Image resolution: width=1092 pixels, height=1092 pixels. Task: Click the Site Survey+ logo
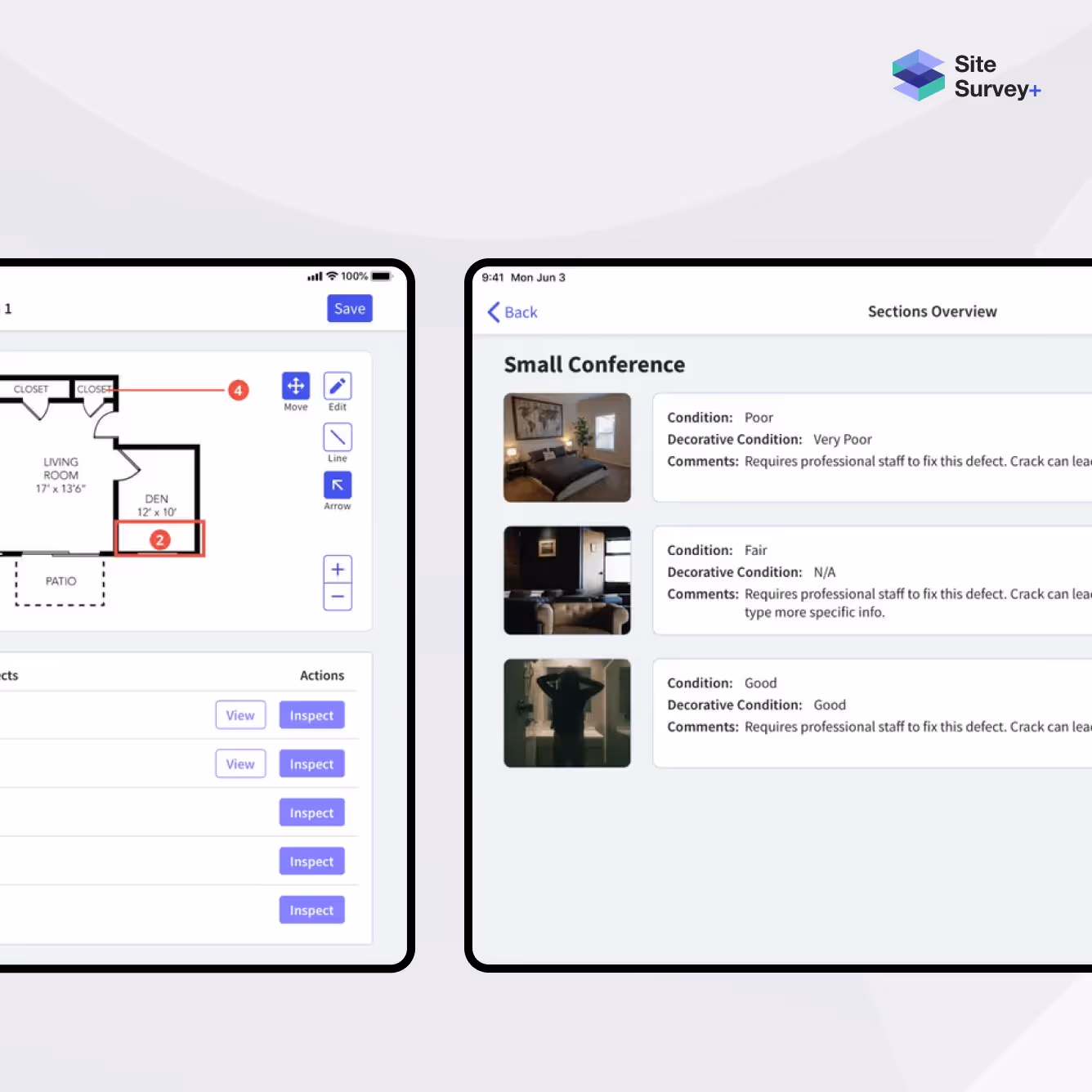(966, 76)
